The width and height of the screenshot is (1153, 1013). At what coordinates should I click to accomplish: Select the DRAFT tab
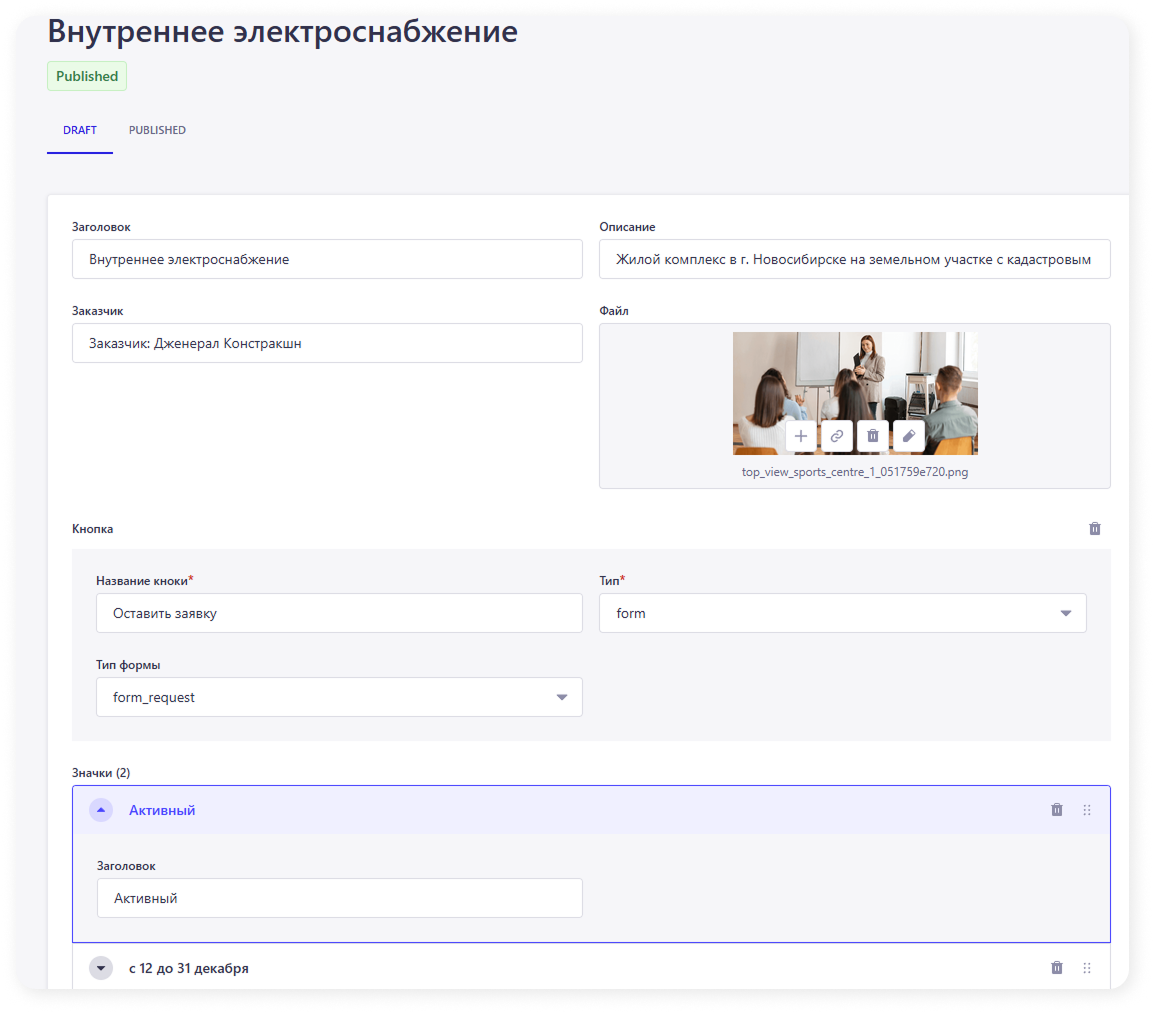[79, 130]
